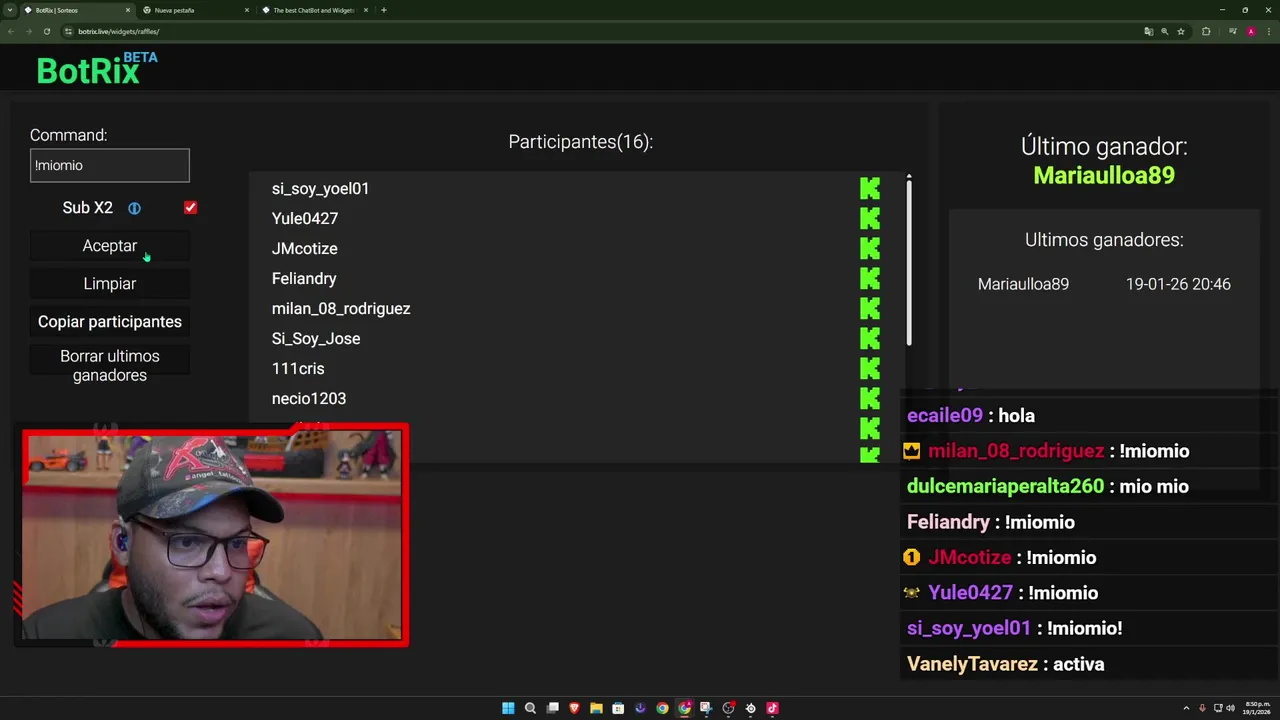Click the Kick icon beside necio1203

(x=869, y=398)
